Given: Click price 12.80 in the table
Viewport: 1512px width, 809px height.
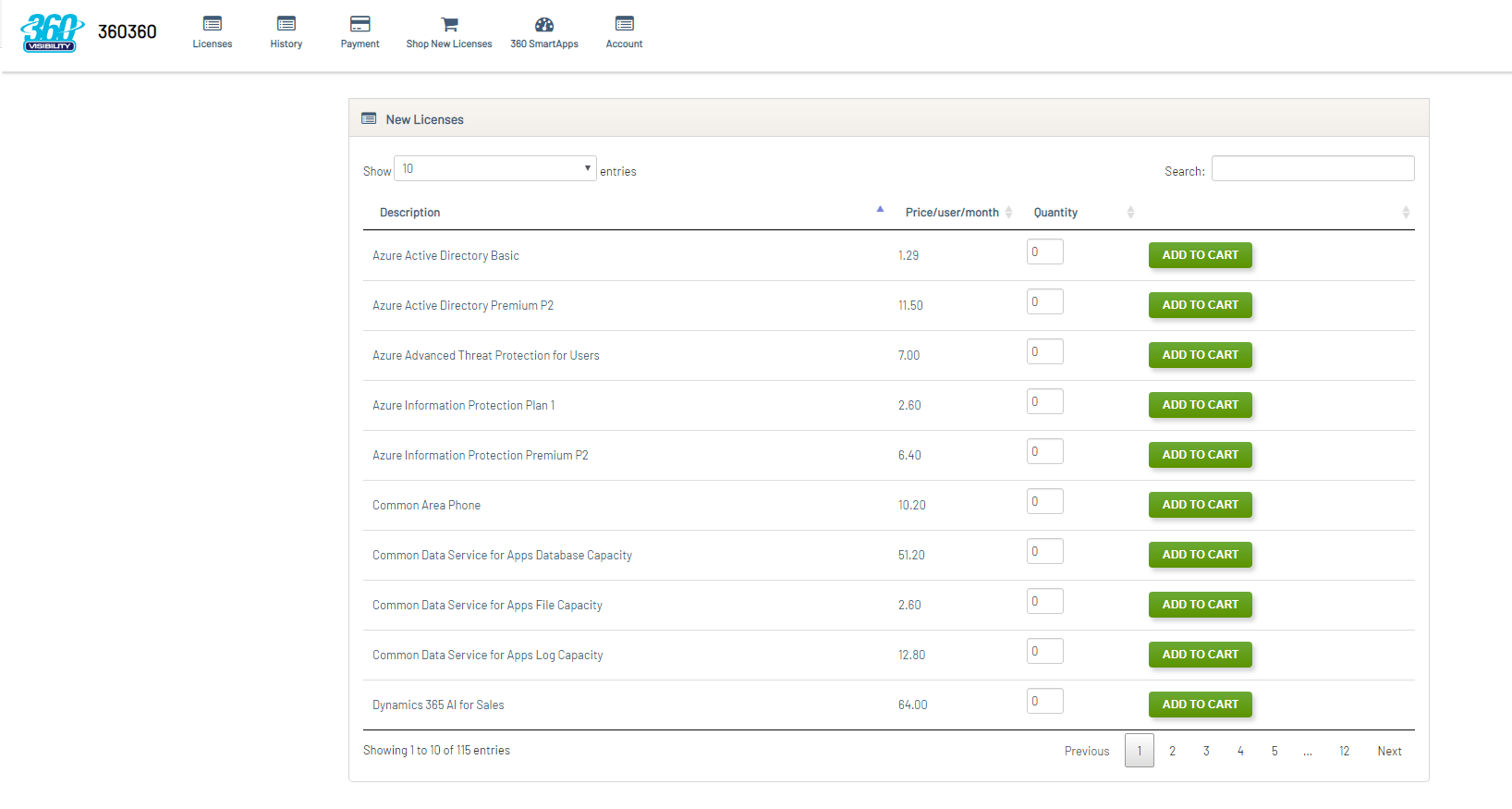Looking at the screenshot, I should pyautogui.click(x=911, y=656).
